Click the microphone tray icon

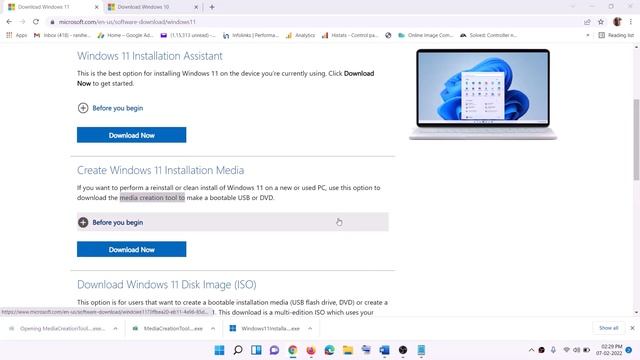point(553,350)
